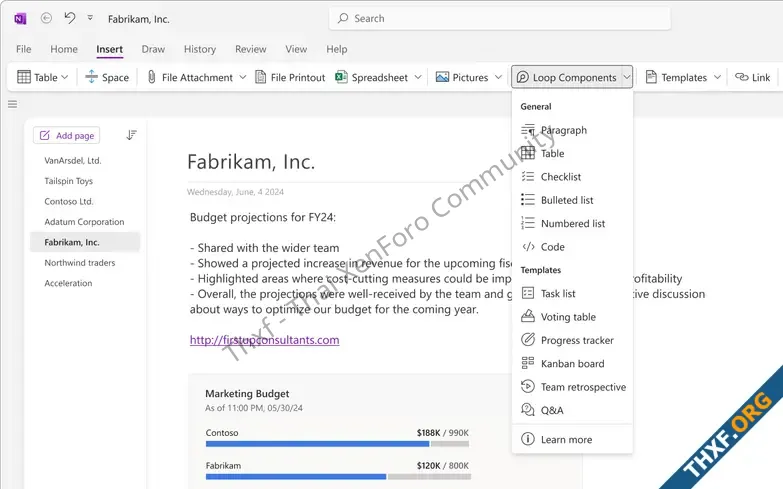
Task: Open the File menu
Action: [23, 49]
